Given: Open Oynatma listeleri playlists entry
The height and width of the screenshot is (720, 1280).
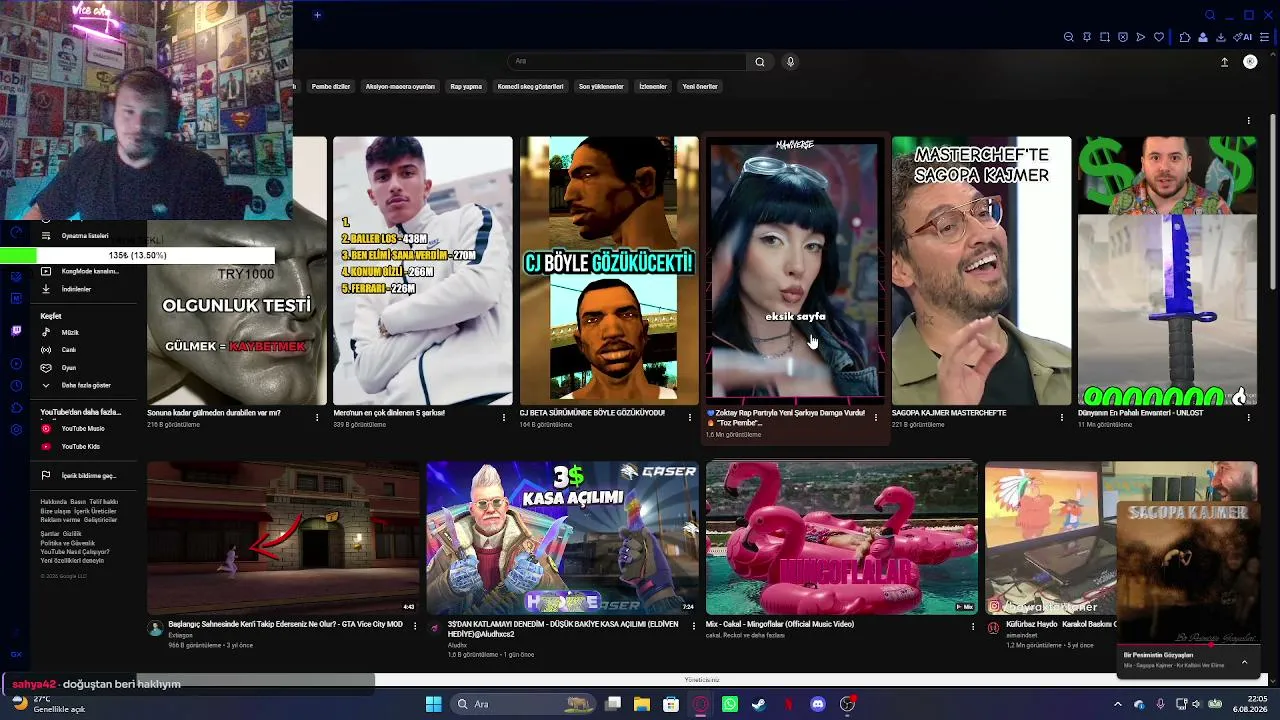Looking at the screenshot, I should (x=84, y=236).
